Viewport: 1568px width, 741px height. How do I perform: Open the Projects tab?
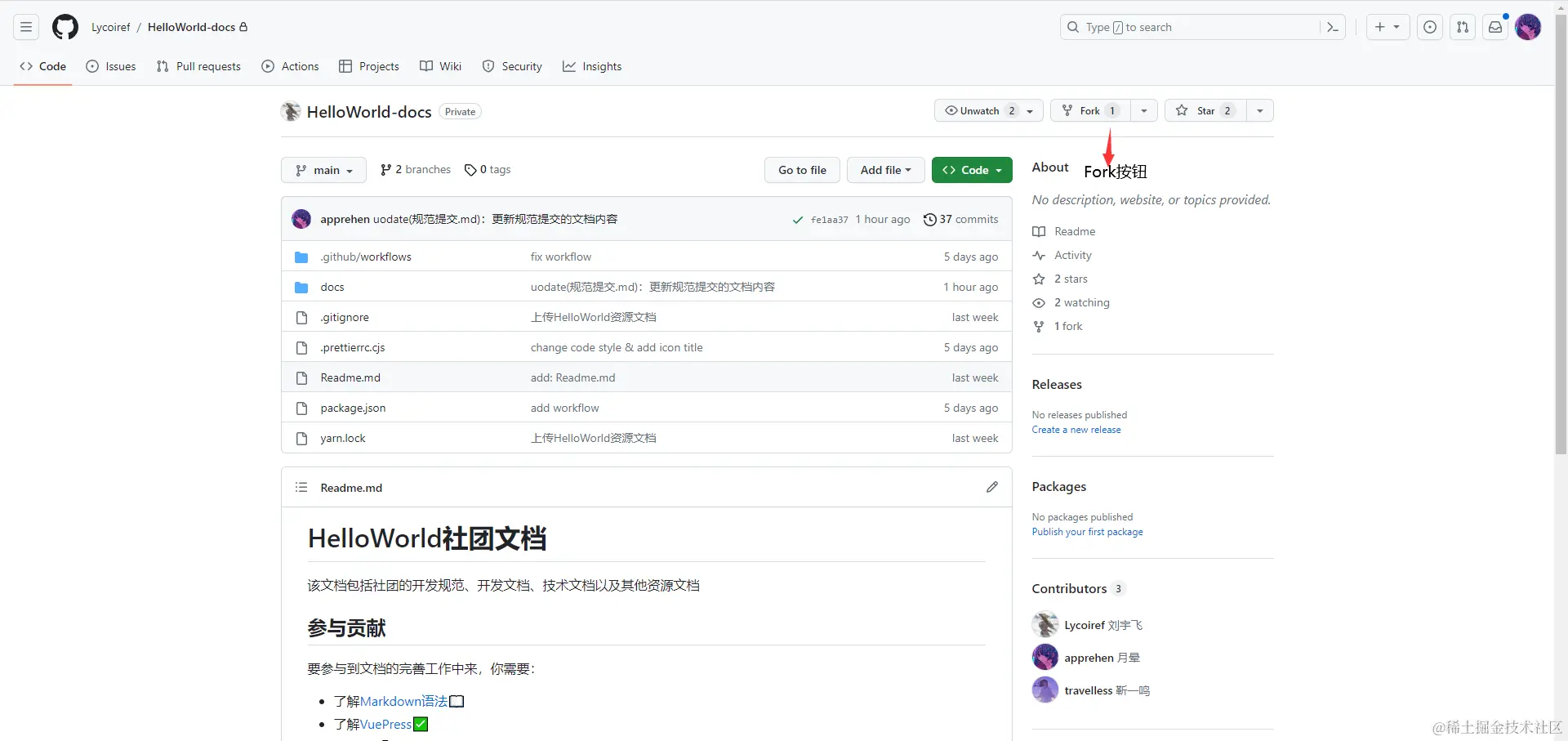click(369, 66)
